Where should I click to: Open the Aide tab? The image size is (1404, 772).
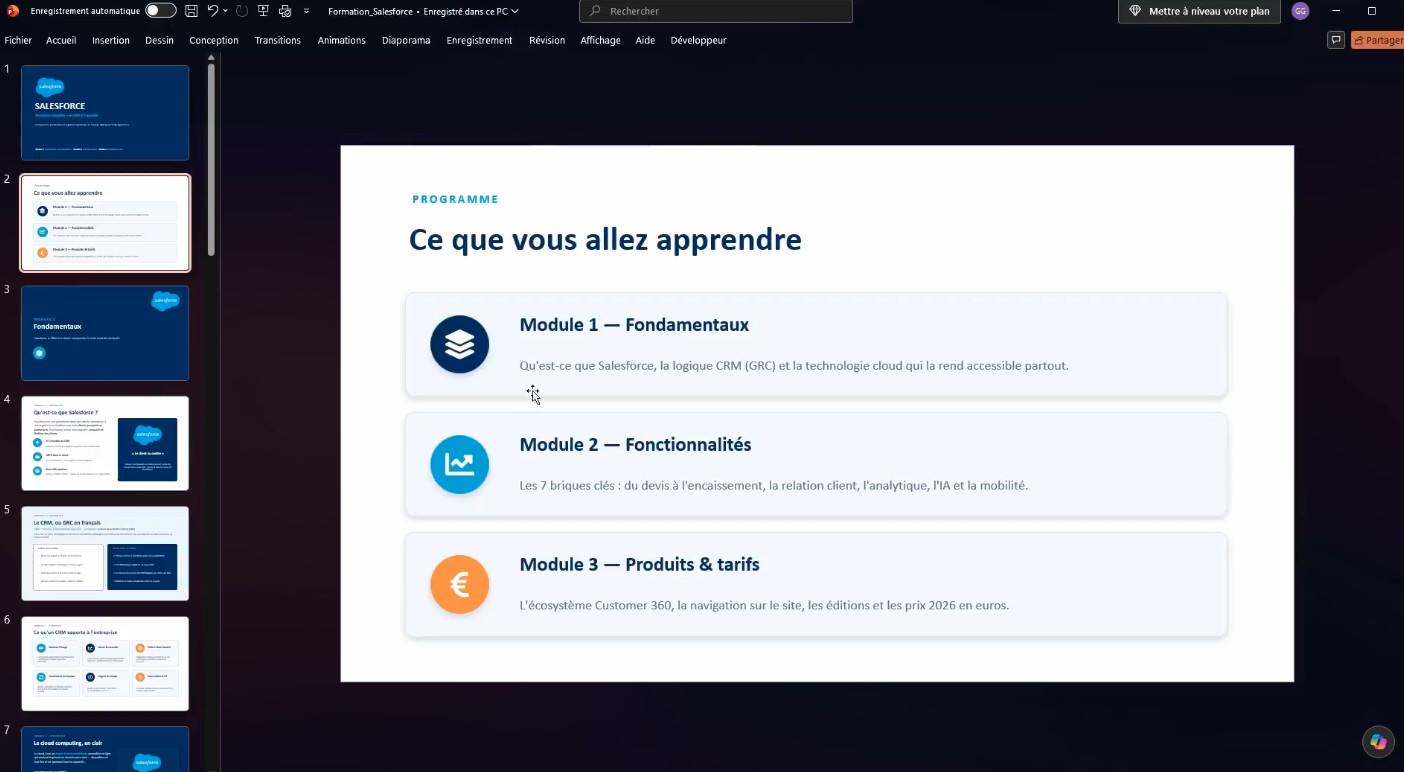tap(645, 41)
